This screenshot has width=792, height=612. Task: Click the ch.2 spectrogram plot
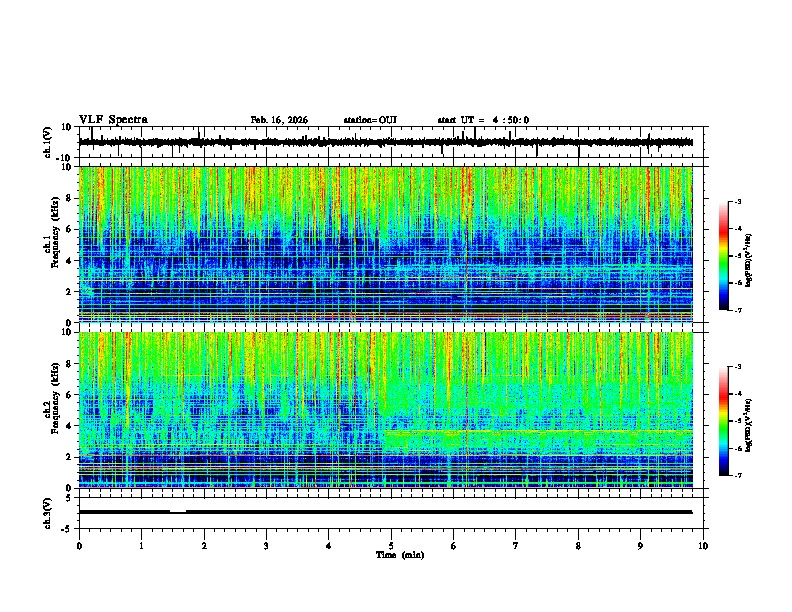(x=386, y=410)
